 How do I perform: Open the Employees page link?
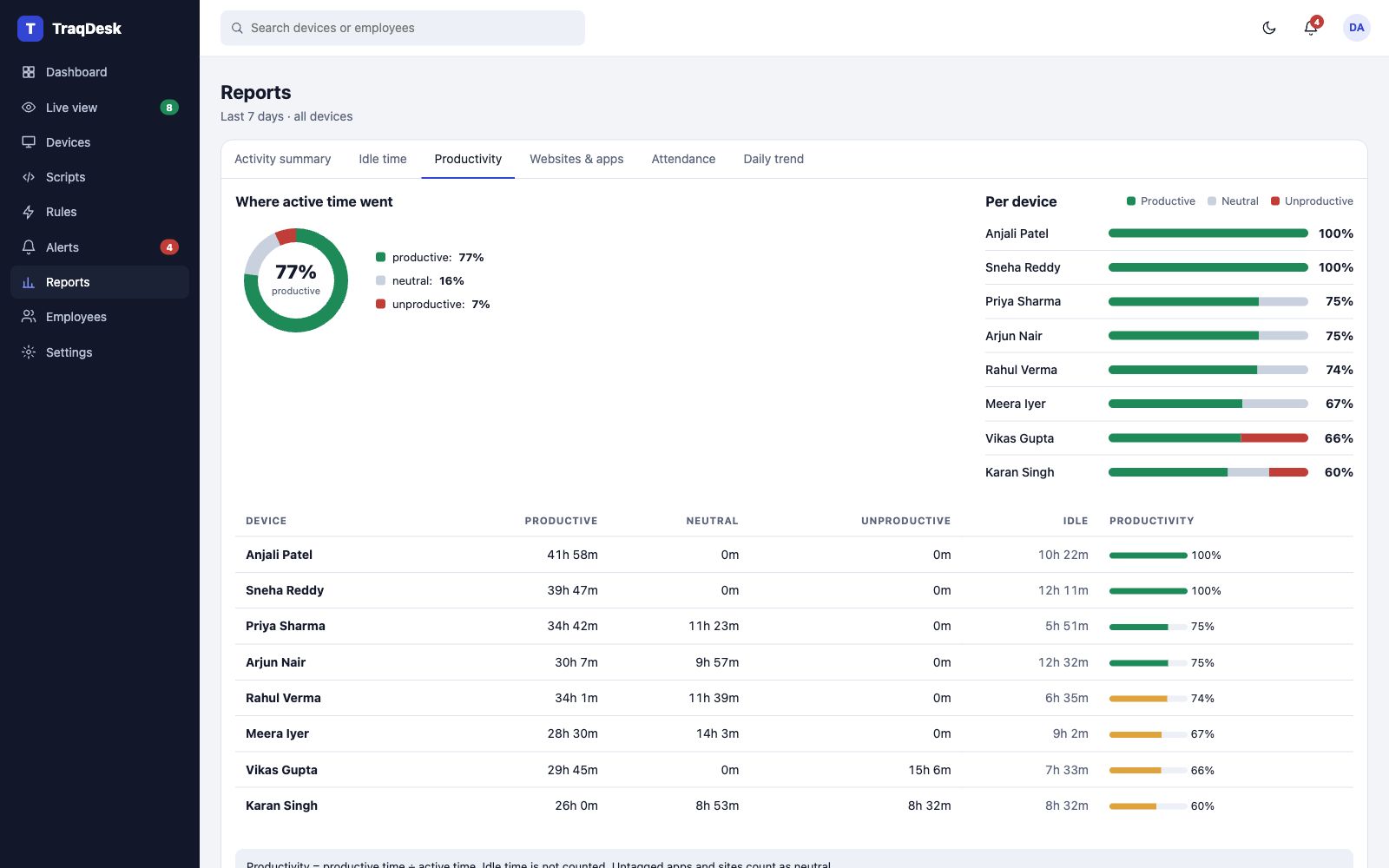pyautogui.click(x=100, y=317)
